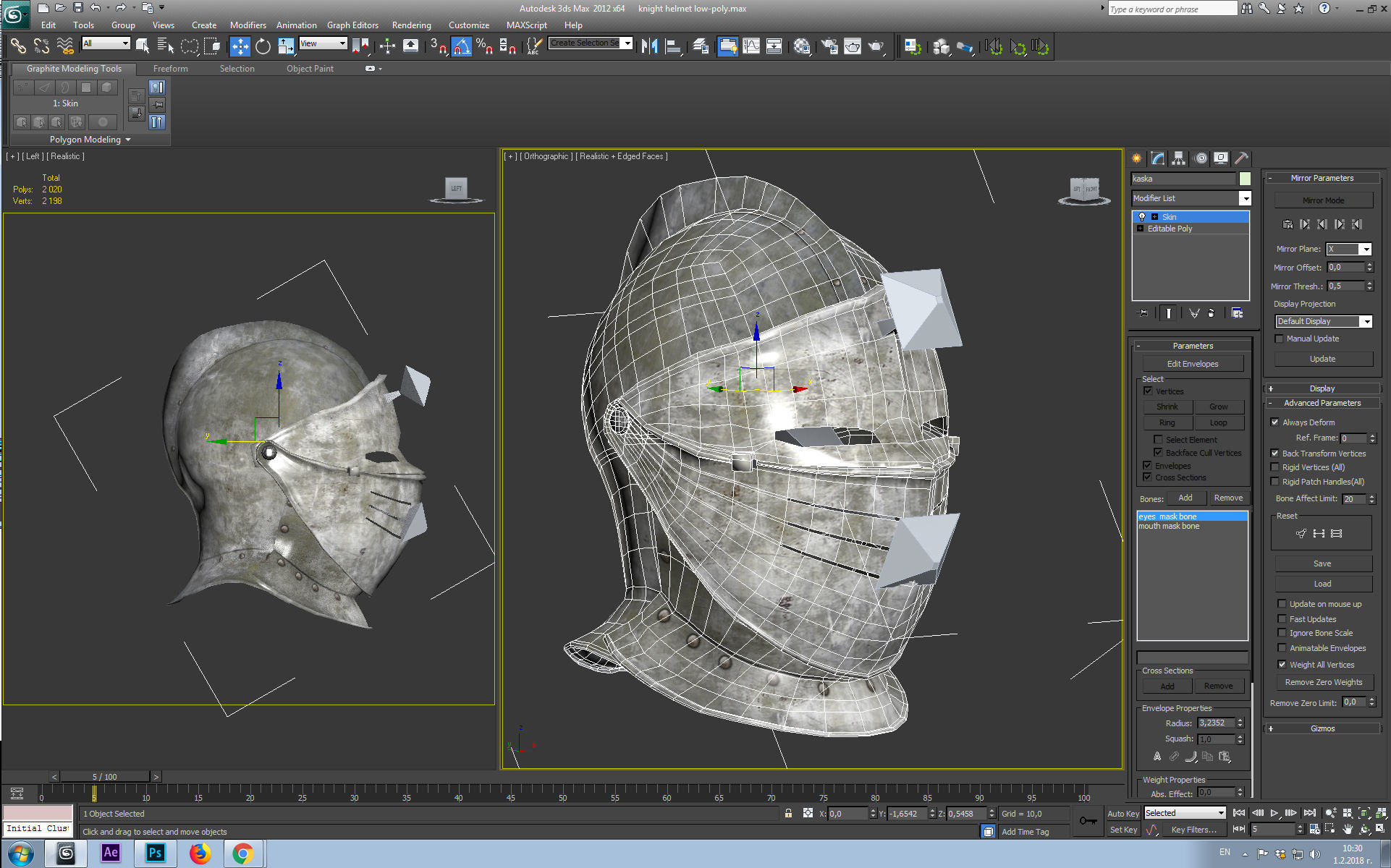Click the Mirror tool icon
The image size is (1391, 868).
coord(650,46)
